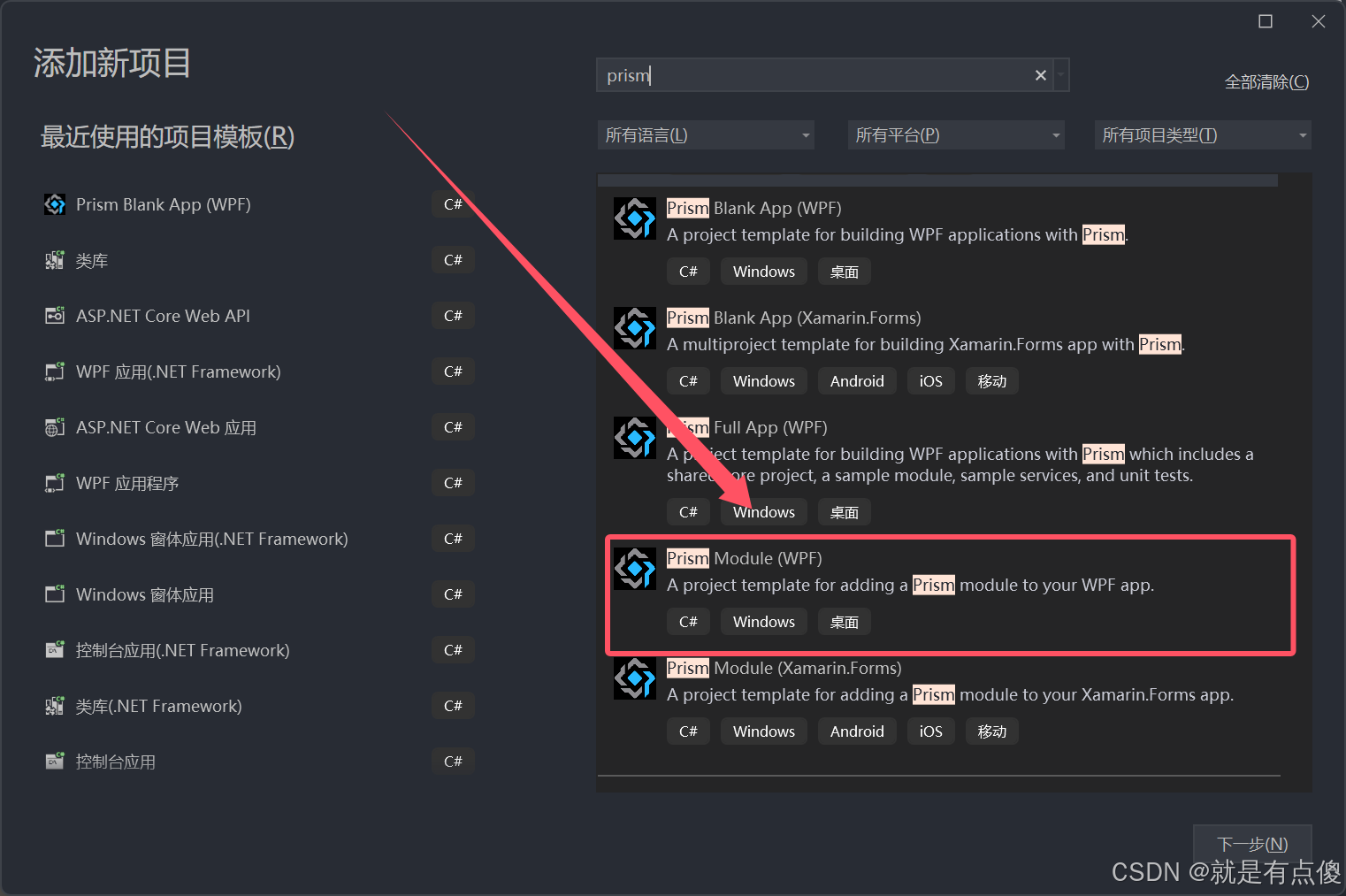
Task: Clear the prism search with the X
Action: [x=1040, y=75]
